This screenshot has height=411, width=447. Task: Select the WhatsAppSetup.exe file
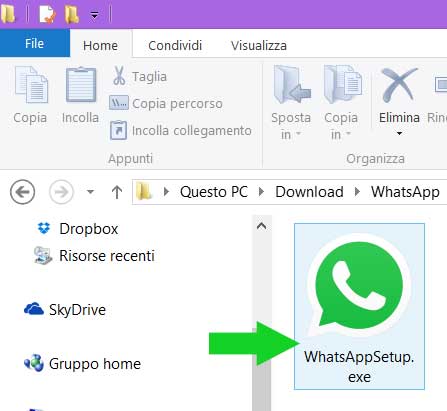[x=359, y=307]
